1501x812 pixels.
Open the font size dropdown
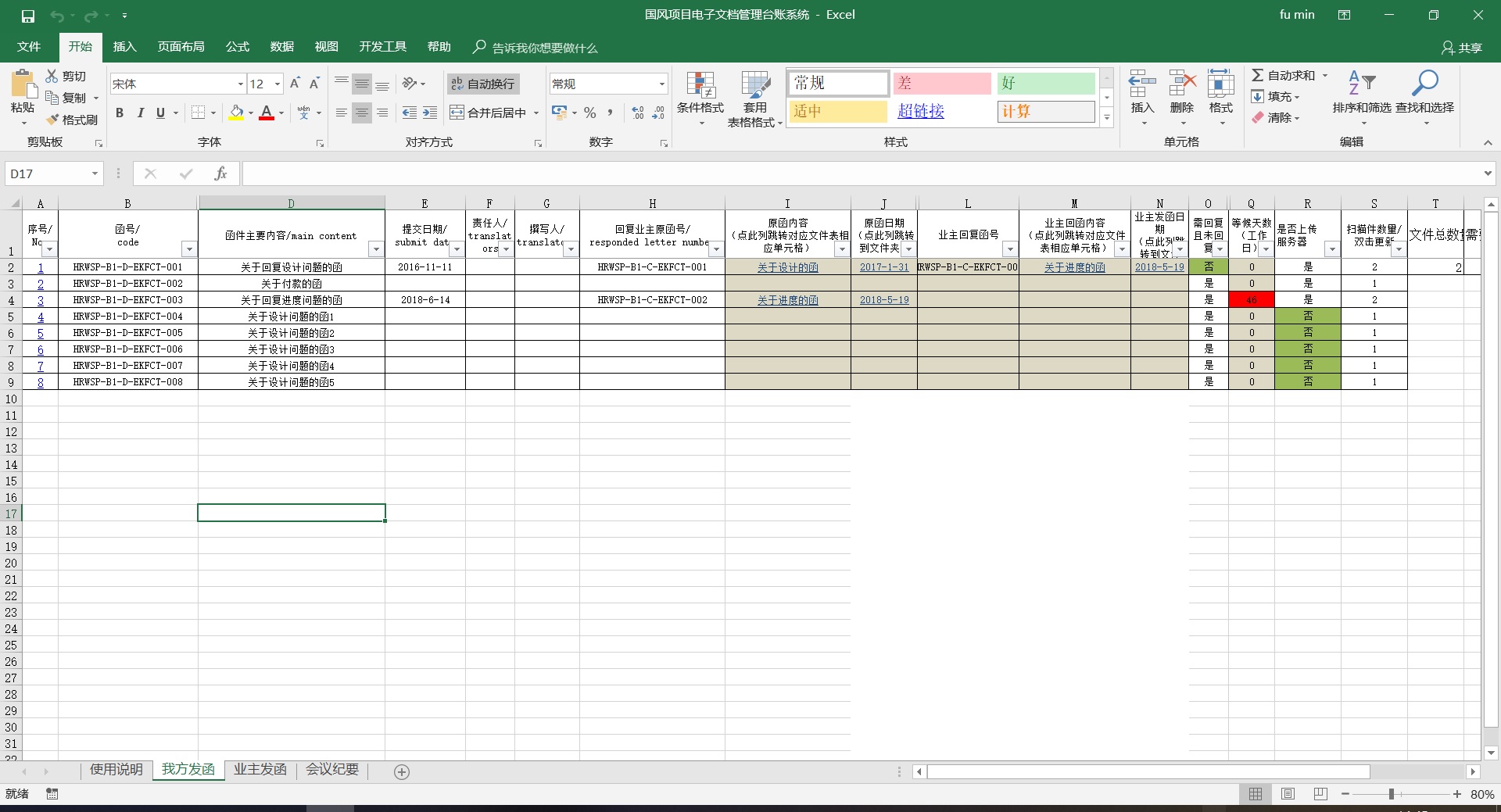coord(278,84)
